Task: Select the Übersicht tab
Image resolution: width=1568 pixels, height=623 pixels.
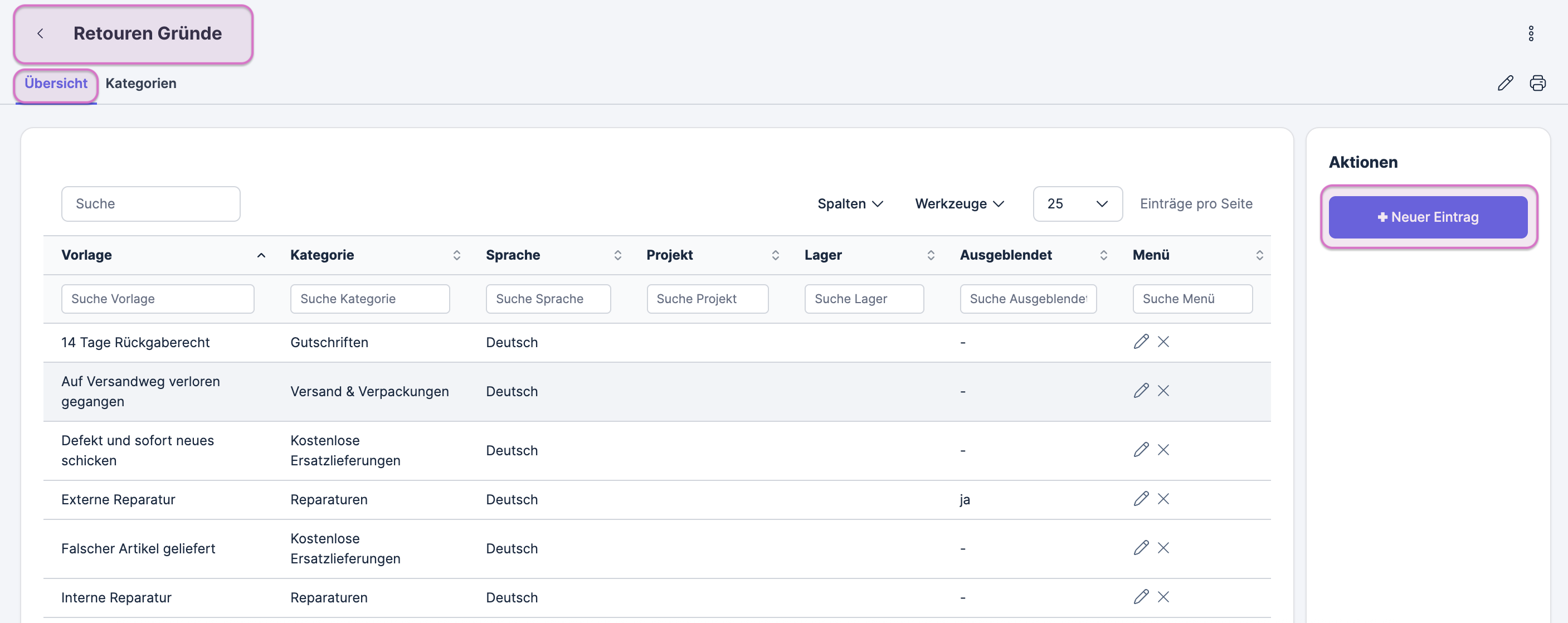Action: tap(56, 84)
